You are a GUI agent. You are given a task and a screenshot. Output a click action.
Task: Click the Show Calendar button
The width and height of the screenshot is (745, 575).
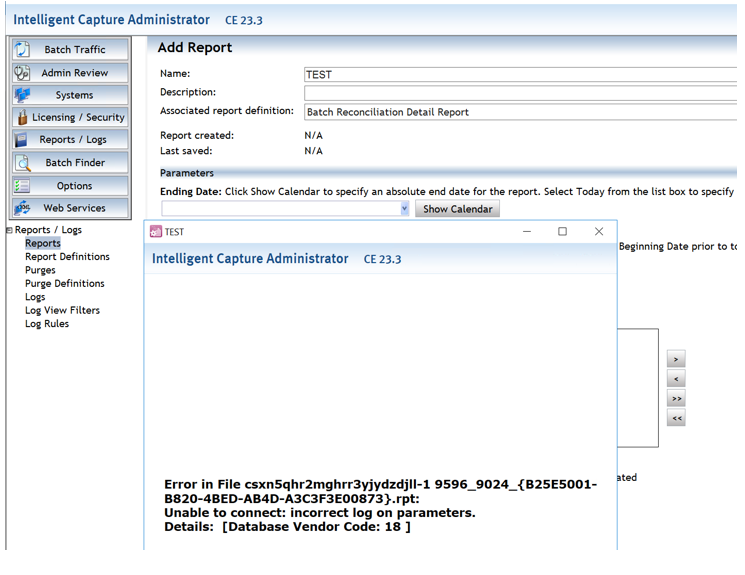(457, 209)
